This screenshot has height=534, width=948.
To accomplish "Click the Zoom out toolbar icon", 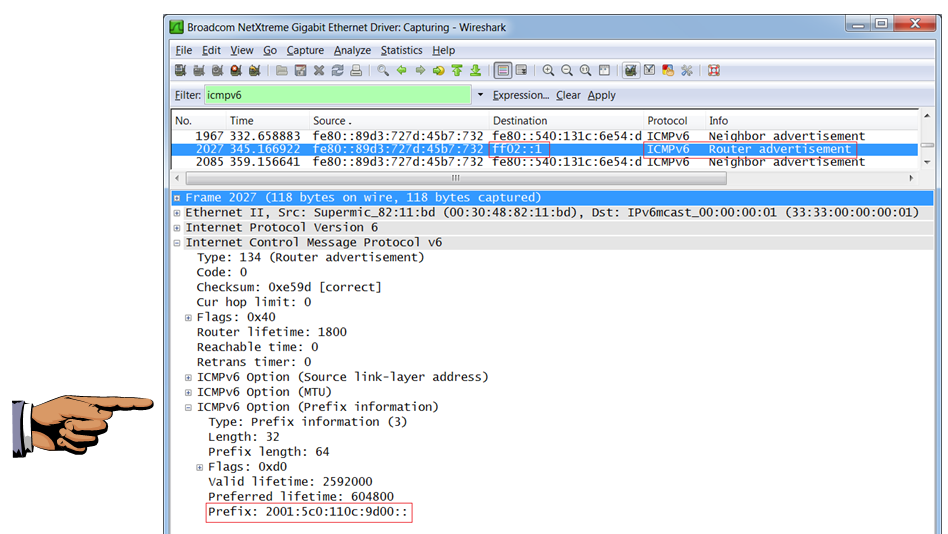I will click(567, 71).
